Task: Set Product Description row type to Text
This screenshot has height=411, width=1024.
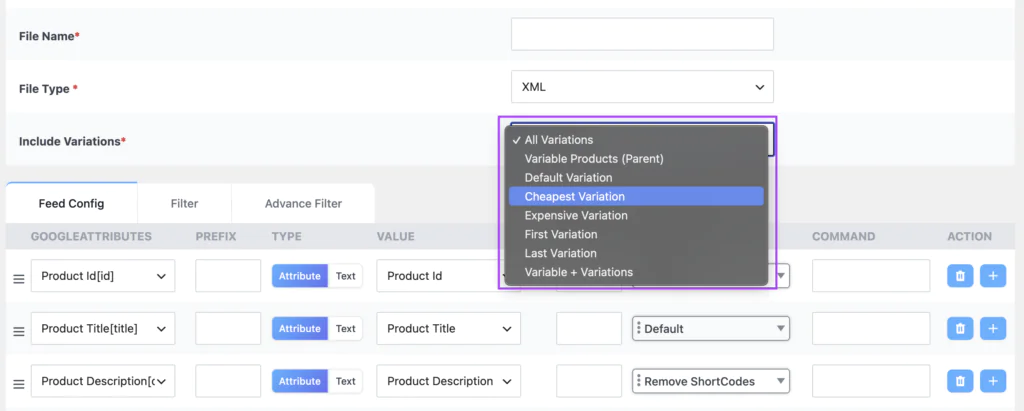Action: coord(345,381)
